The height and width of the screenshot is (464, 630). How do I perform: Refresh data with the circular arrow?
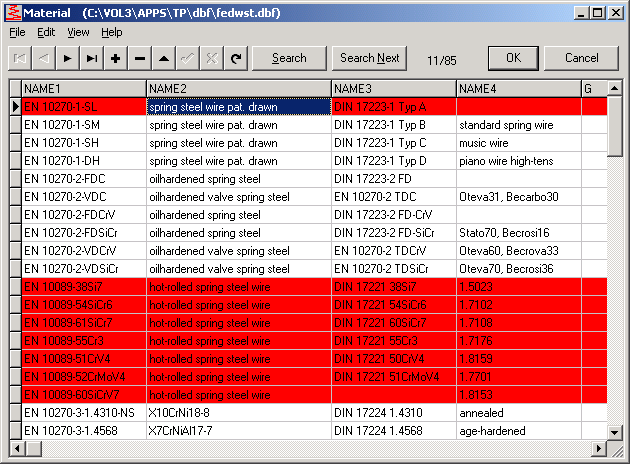click(236, 58)
